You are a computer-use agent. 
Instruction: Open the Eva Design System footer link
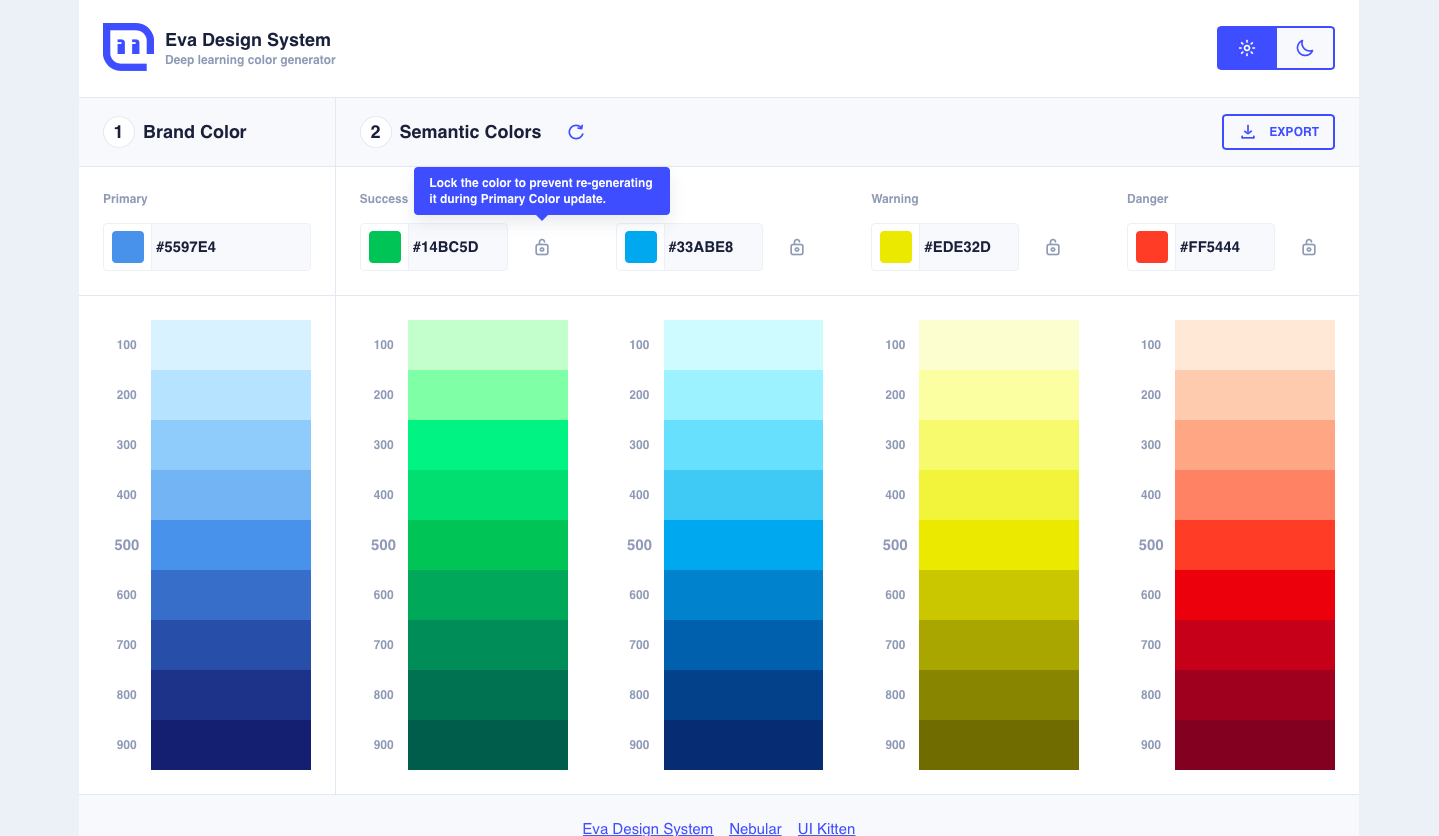pyautogui.click(x=647, y=828)
